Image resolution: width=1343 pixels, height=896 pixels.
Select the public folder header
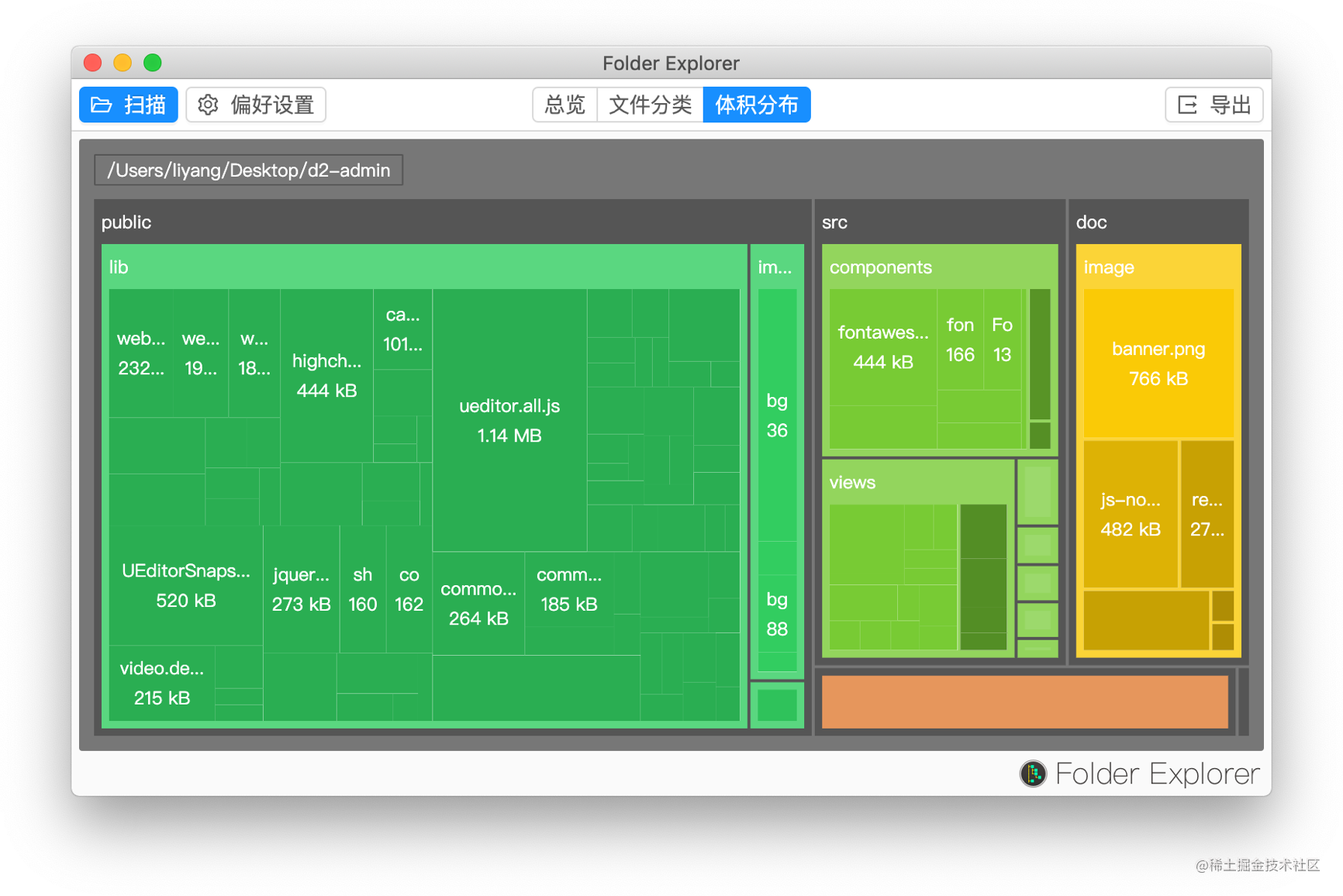click(452, 222)
